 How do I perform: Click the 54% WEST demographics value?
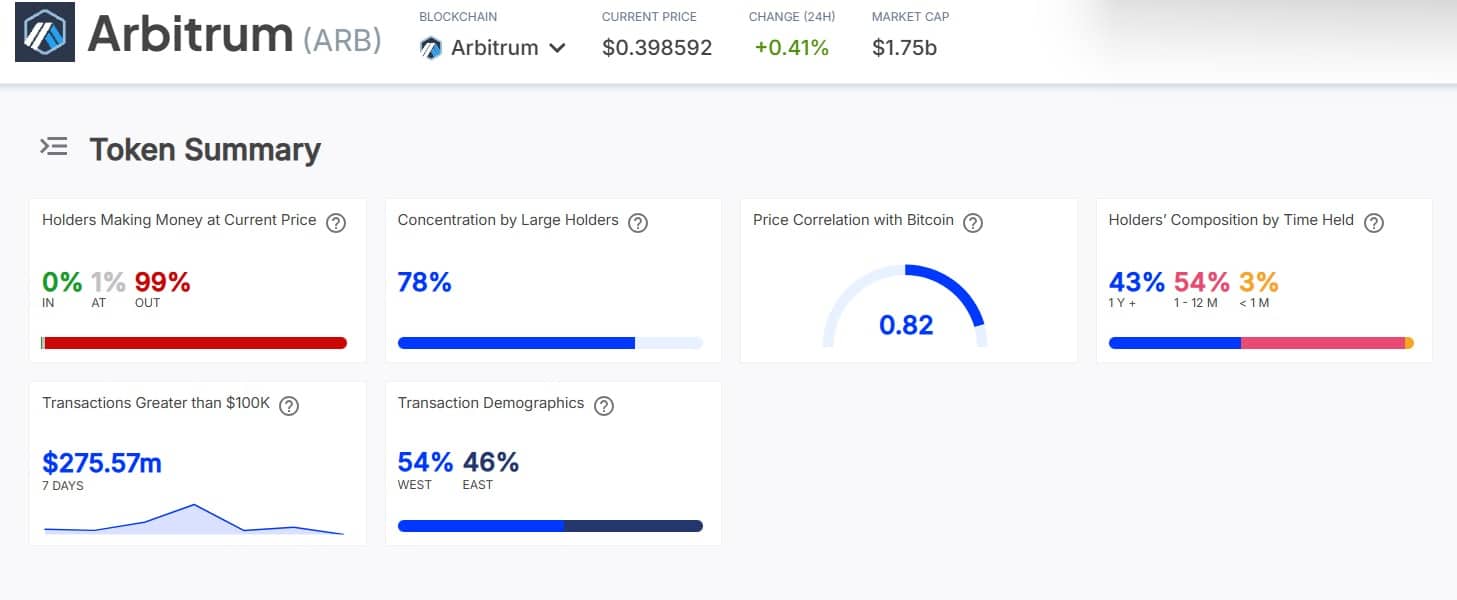pyautogui.click(x=425, y=463)
